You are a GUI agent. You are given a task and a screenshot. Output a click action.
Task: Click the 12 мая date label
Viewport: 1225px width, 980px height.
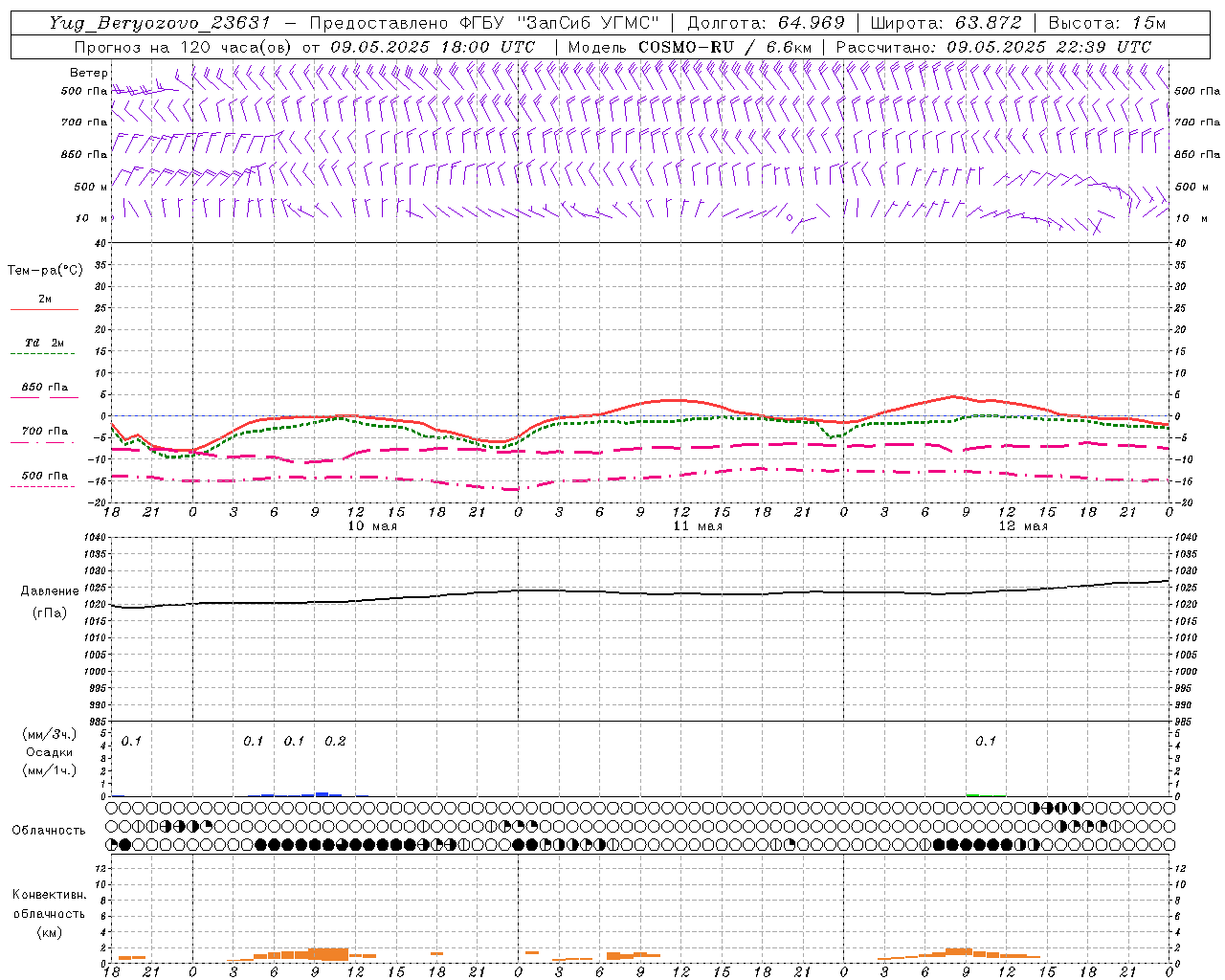[x=1023, y=526]
